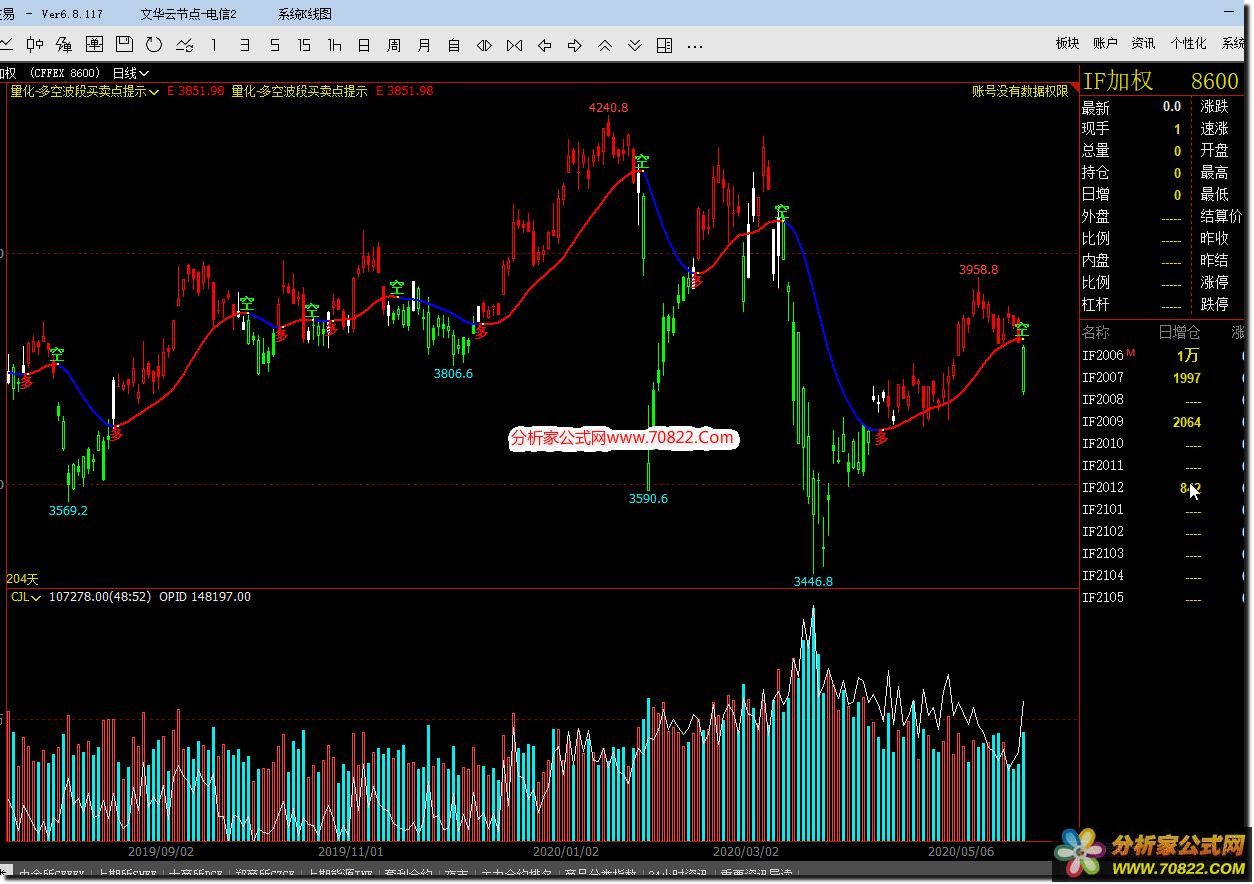
Task: Select IF2009 contract row
Action: pyautogui.click(x=1162, y=421)
